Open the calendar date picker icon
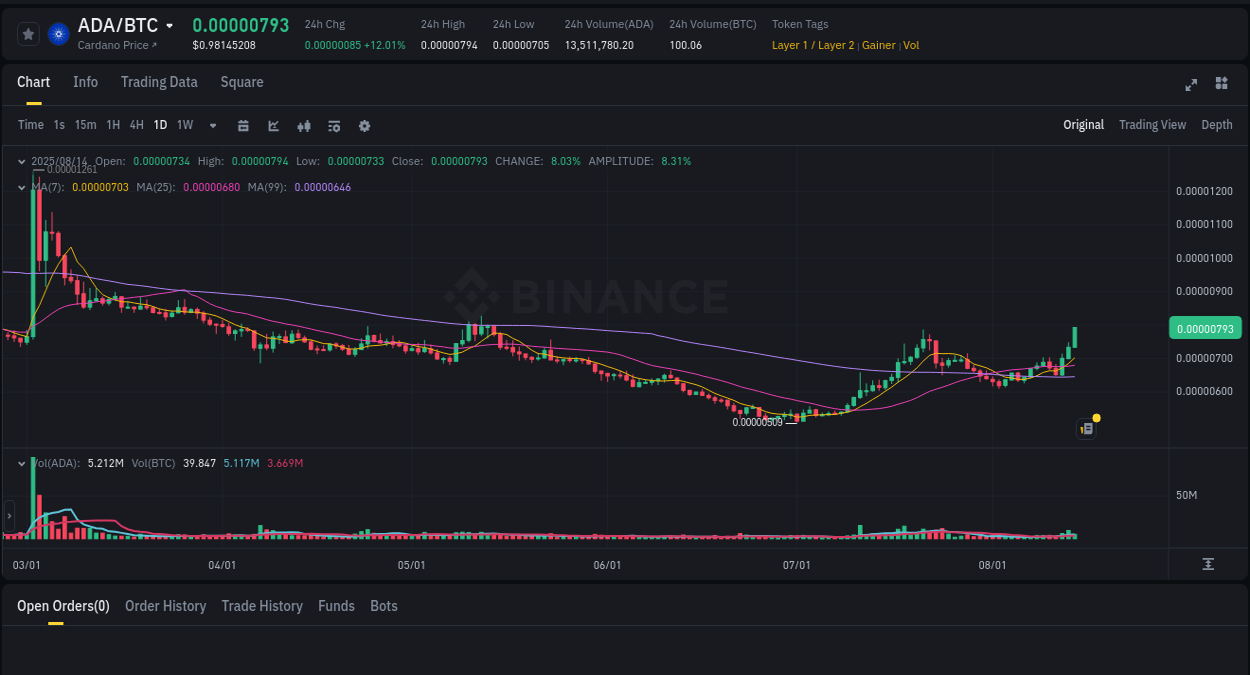Screen dimensions: 1250x675 pyautogui.click(x=243, y=126)
